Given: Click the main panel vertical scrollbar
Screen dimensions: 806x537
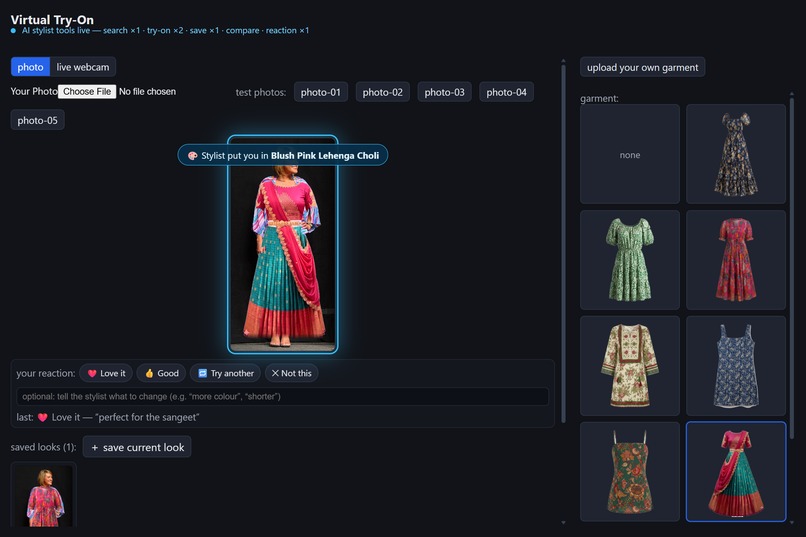Looking at the screenshot, I should 563,242.
